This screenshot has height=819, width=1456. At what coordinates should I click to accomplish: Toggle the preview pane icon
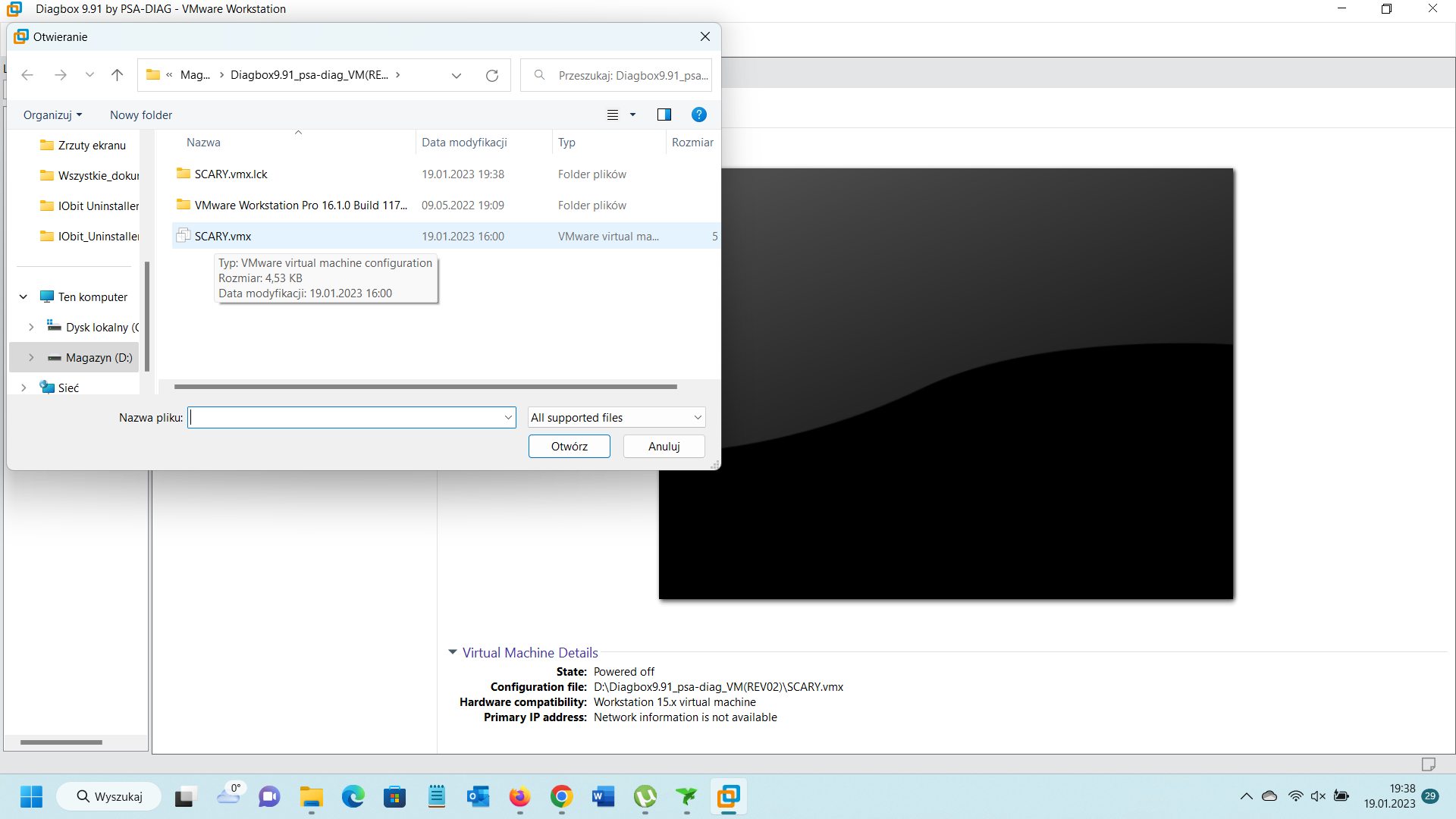[664, 115]
